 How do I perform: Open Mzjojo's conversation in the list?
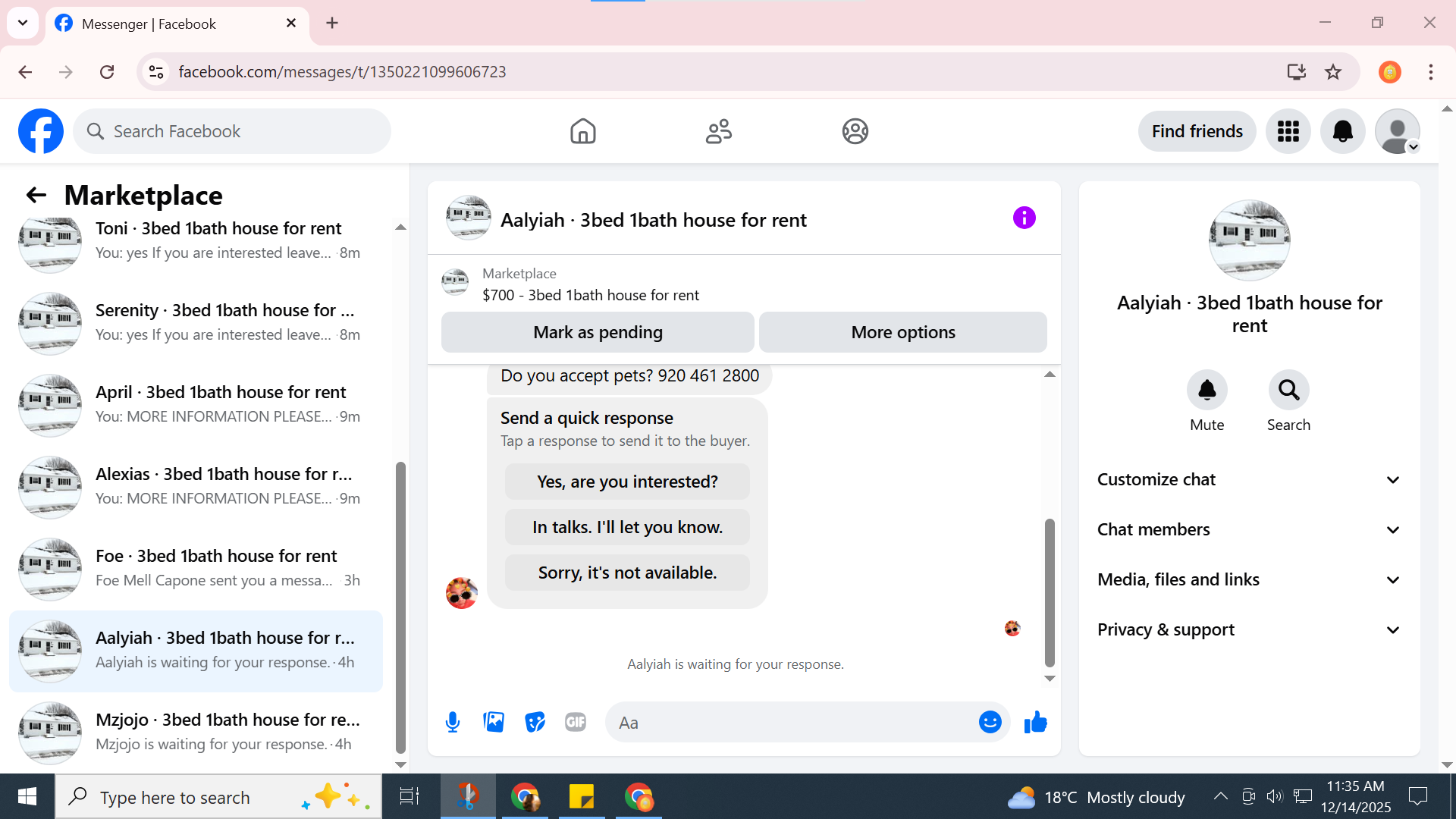pos(196,732)
